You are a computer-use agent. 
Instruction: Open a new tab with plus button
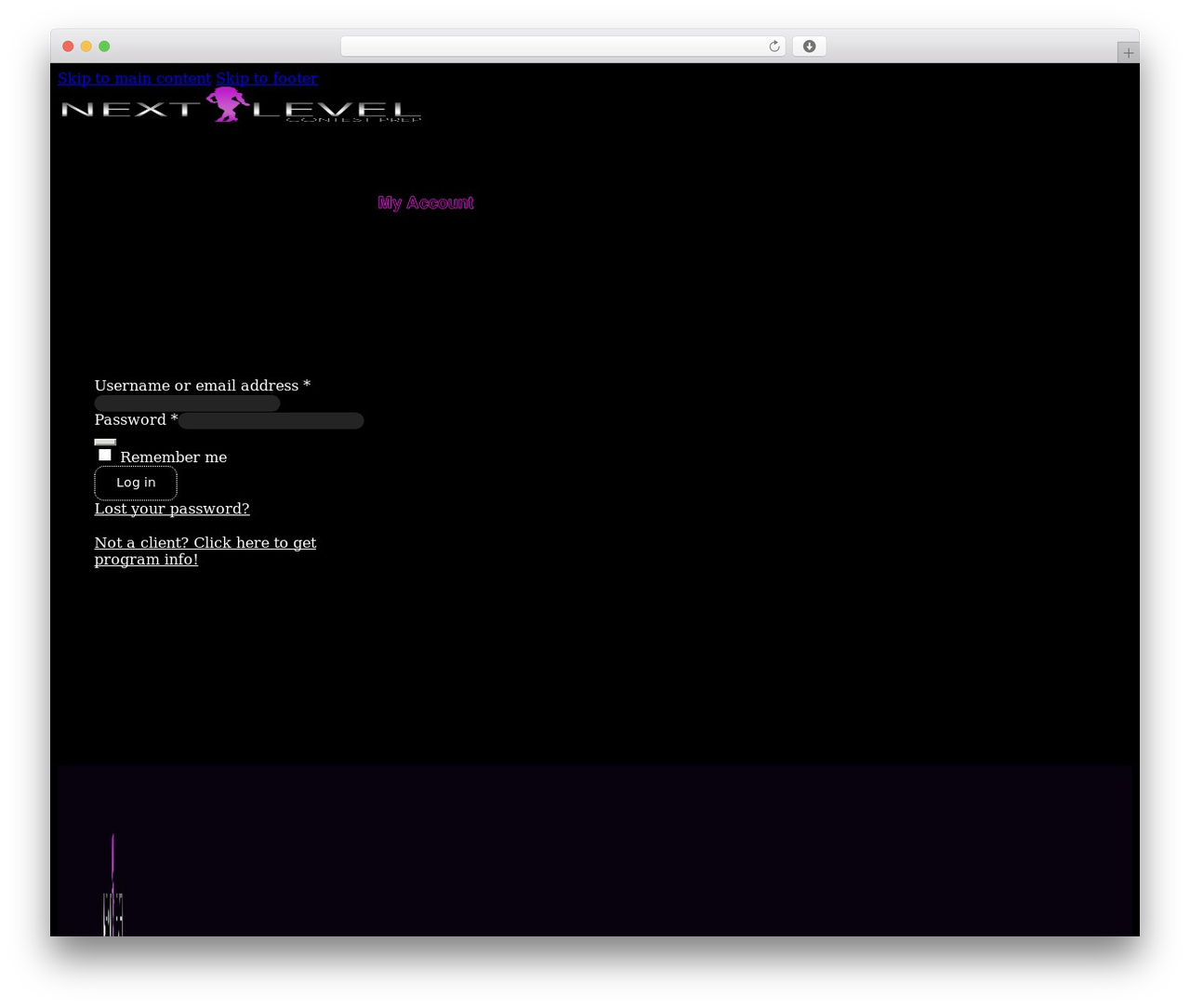coord(1128,53)
